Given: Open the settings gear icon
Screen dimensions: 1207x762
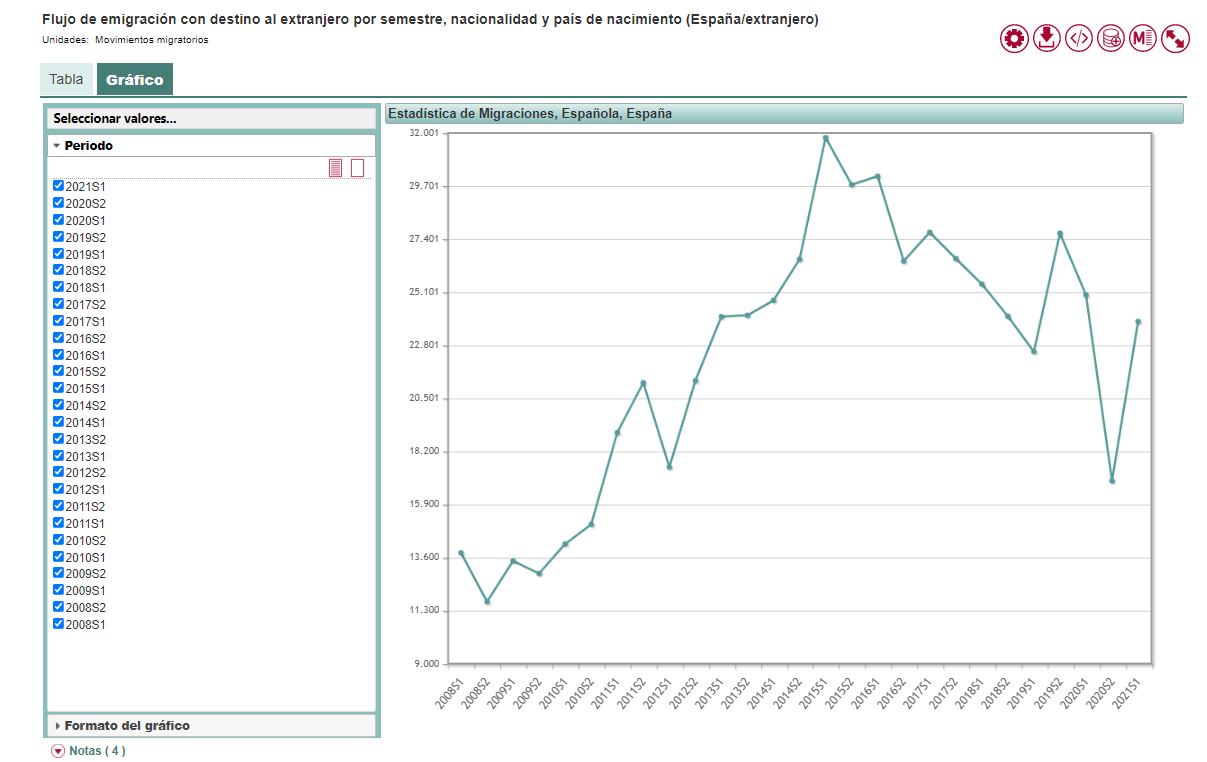Looking at the screenshot, I should click(1014, 39).
